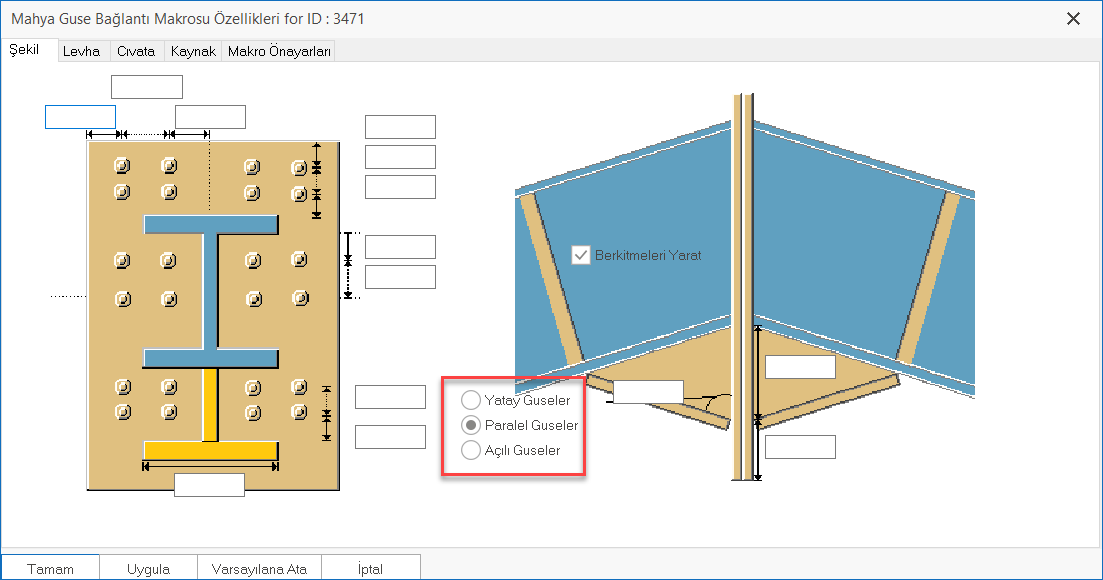Cancel the dialog with İptal
The width and height of the screenshot is (1103, 580).
pos(370,569)
